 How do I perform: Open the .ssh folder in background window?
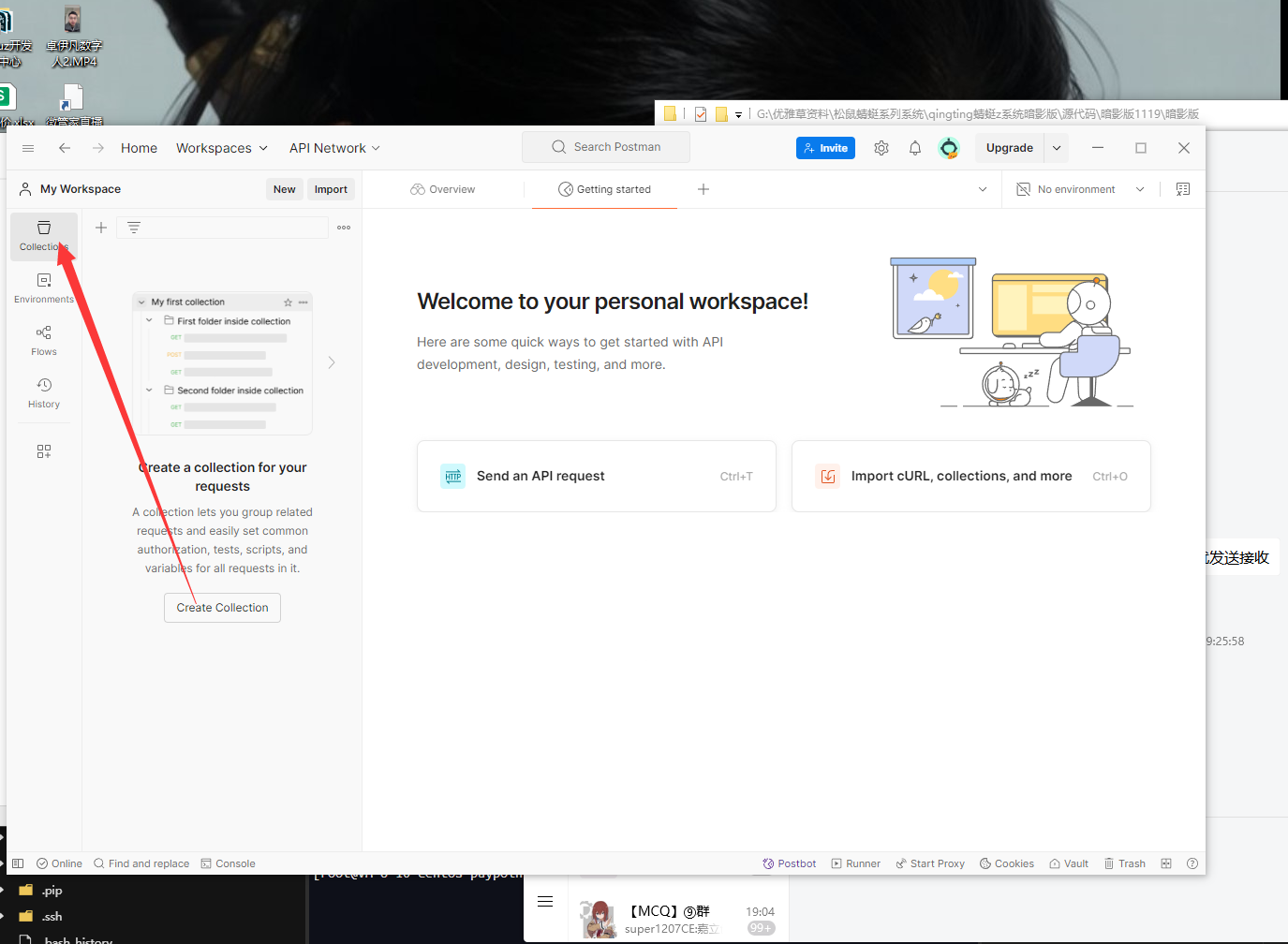pos(40,916)
